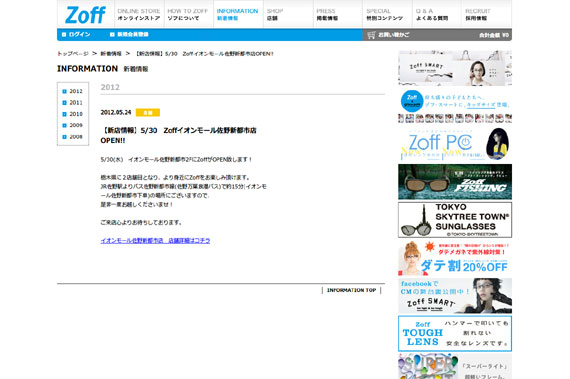The image size is (570, 379).
Task: Click the yellow category tag beside date
Action: click(x=148, y=113)
